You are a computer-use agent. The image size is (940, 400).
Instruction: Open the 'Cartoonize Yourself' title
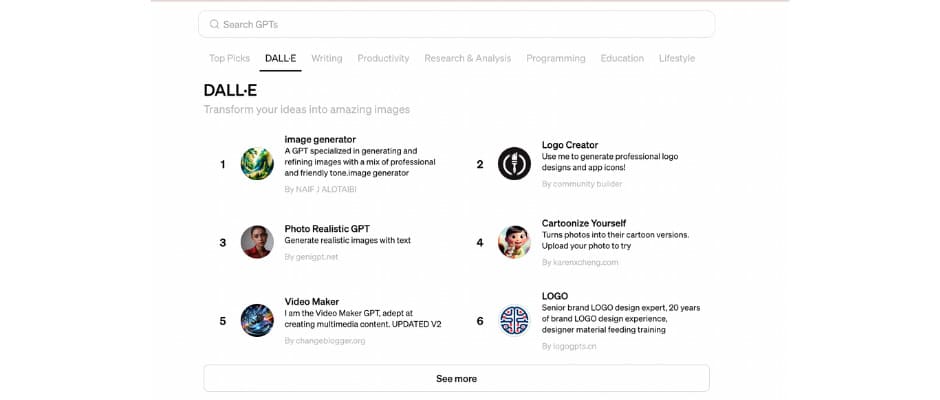point(584,223)
